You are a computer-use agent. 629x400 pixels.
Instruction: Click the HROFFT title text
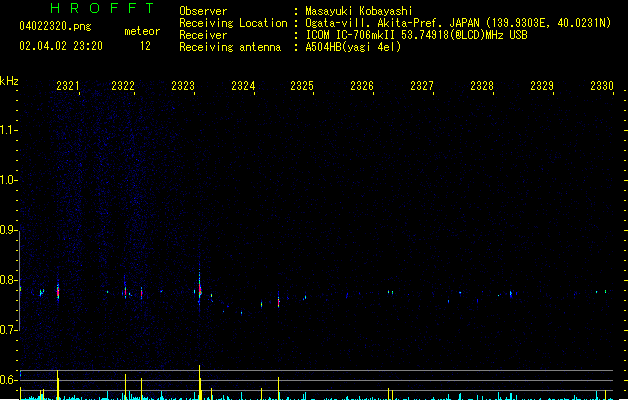[x=102, y=8]
